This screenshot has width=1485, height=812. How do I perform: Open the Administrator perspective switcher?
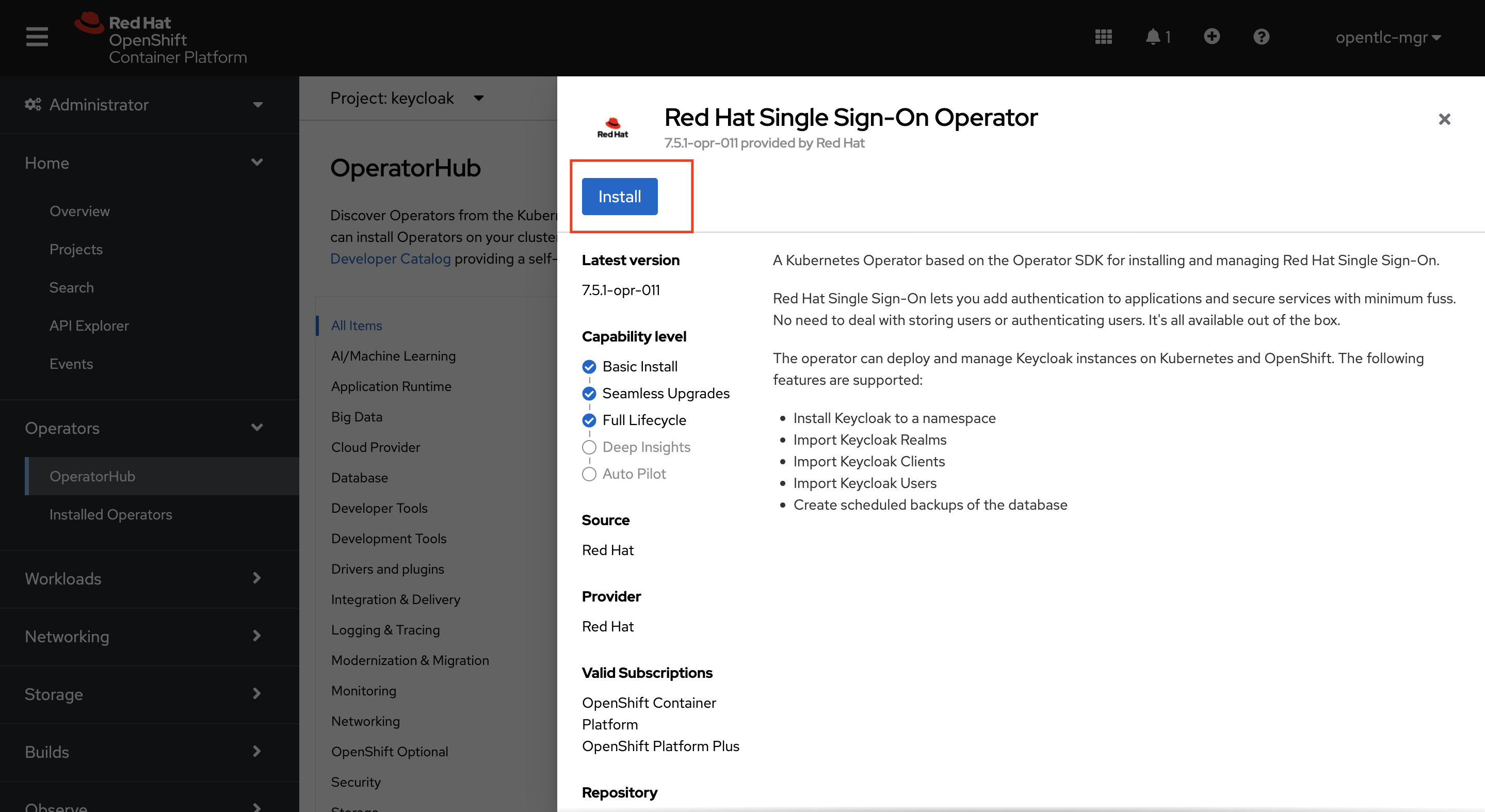(x=149, y=104)
